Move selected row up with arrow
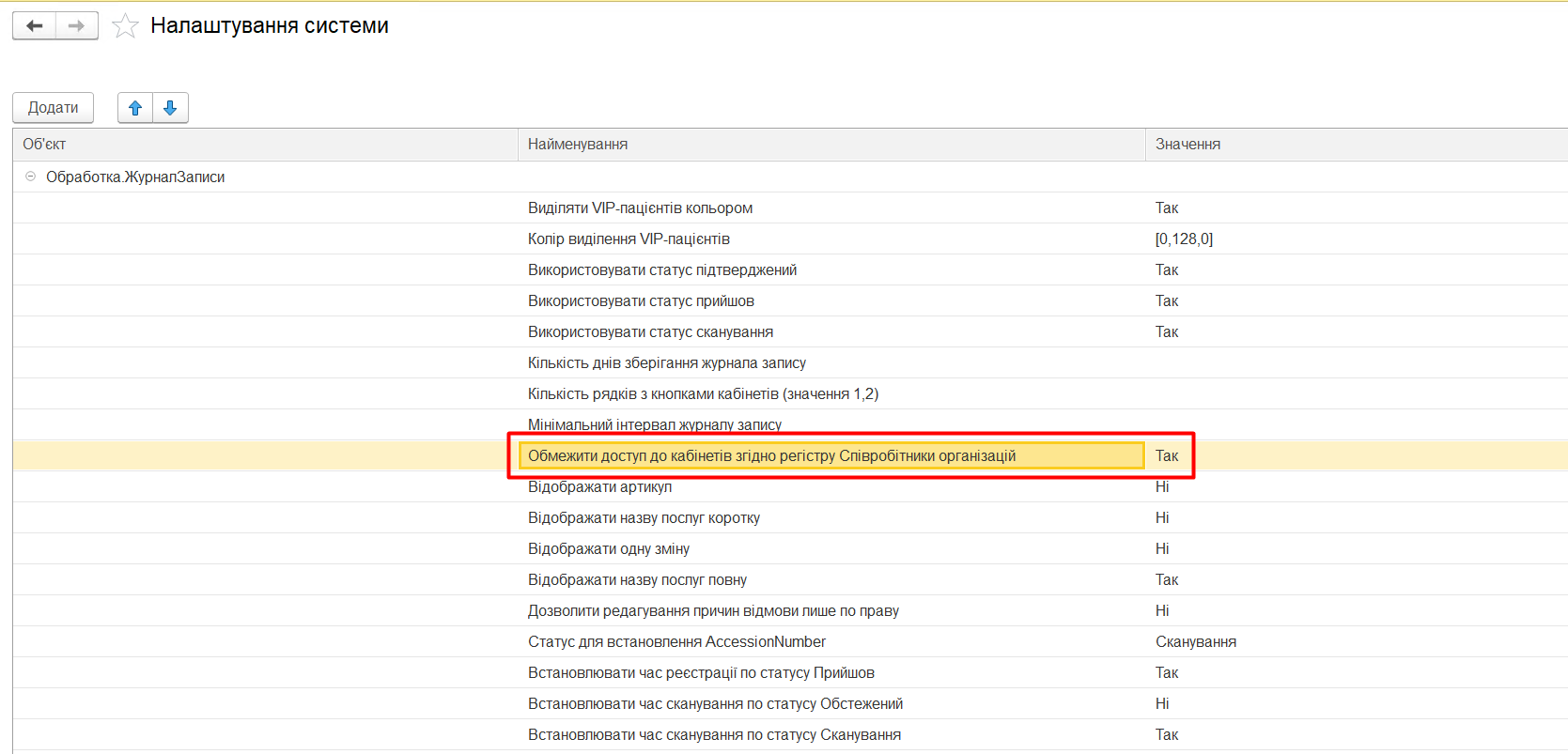This screenshot has height=754, width=1568. click(135, 108)
